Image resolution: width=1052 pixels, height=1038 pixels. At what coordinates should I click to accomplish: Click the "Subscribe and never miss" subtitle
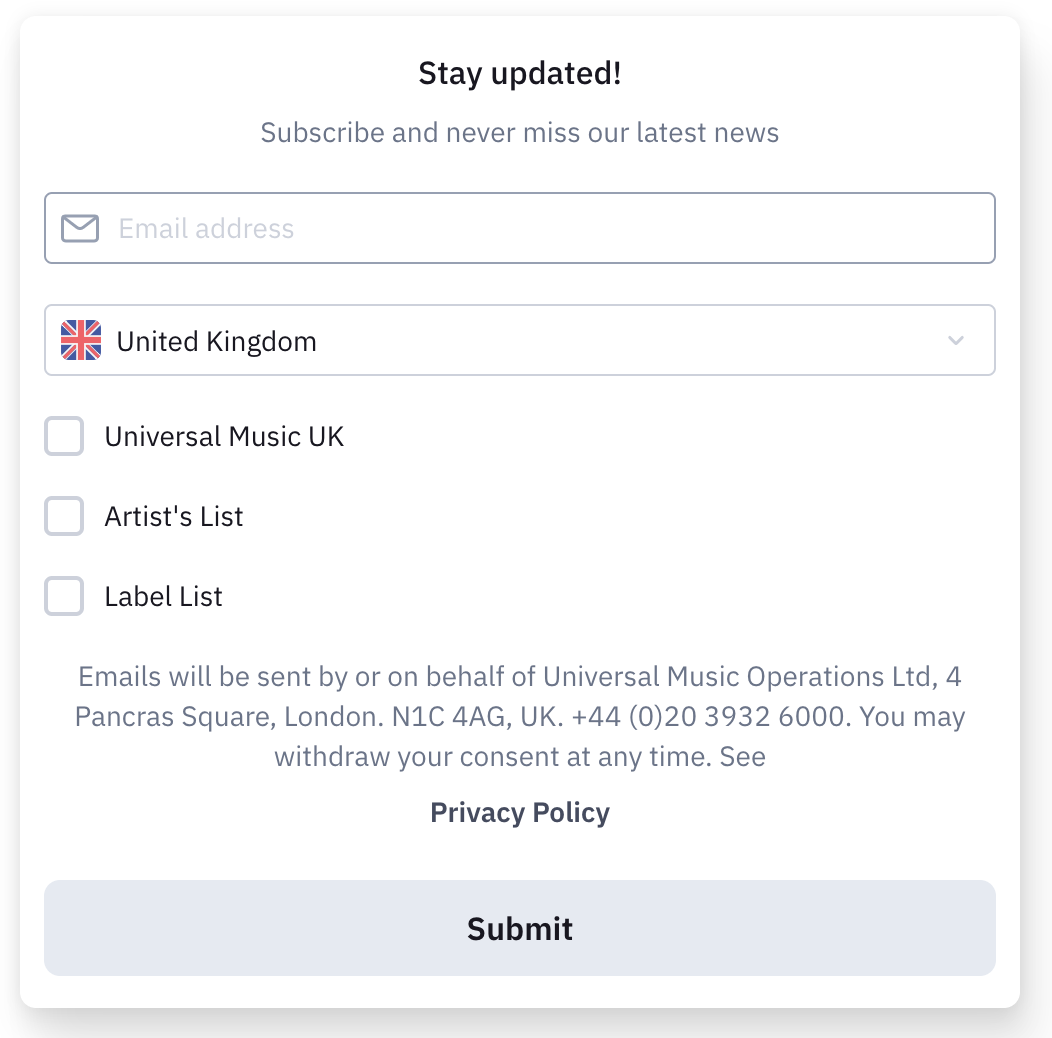click(520, 133)
